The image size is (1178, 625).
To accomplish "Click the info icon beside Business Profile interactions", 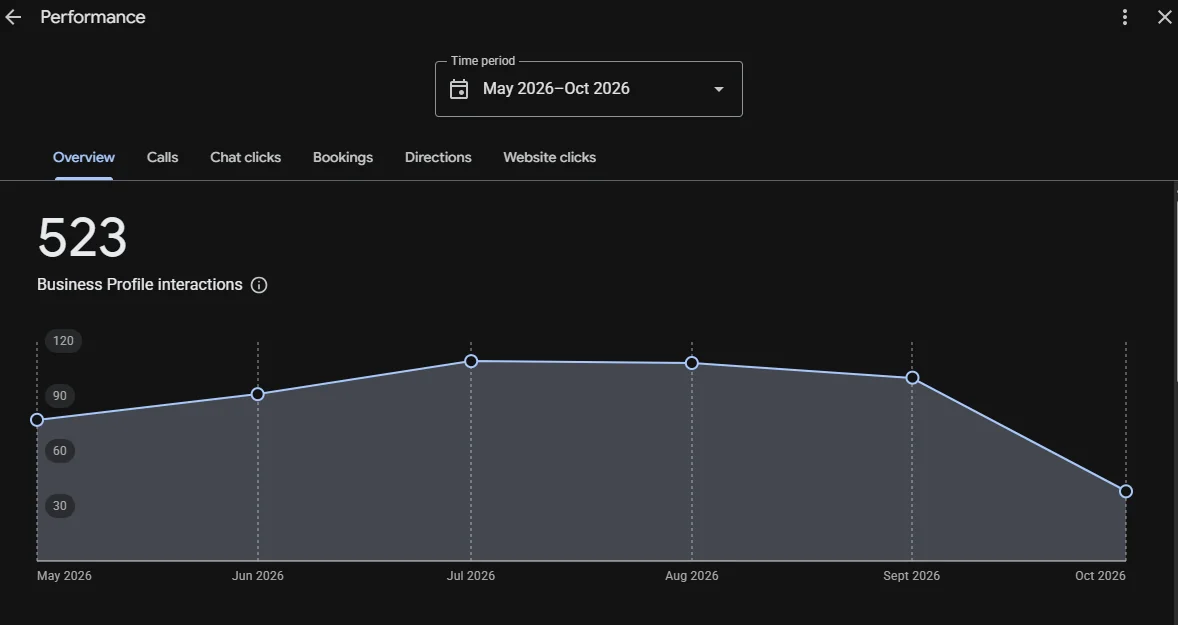I will pos(259,285).
